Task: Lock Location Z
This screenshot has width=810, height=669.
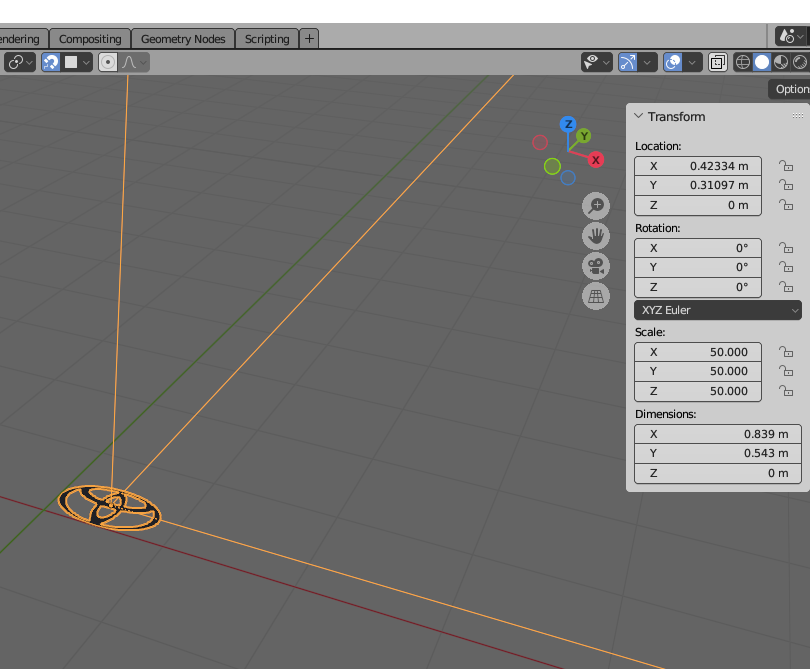Action: pyautogui.click(x=786, y=205)
